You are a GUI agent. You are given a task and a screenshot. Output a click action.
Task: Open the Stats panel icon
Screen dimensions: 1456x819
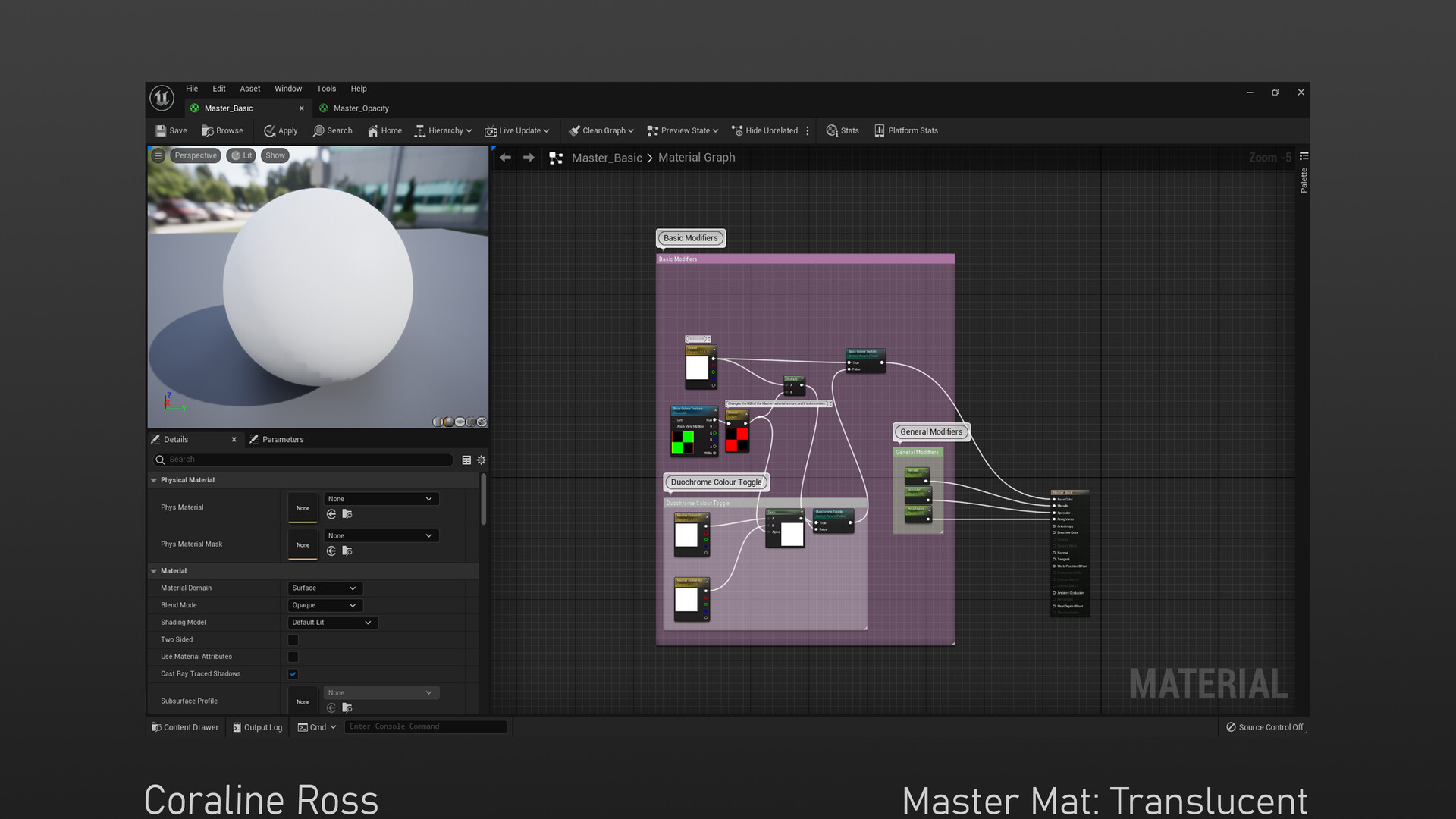tap(832, 130)
